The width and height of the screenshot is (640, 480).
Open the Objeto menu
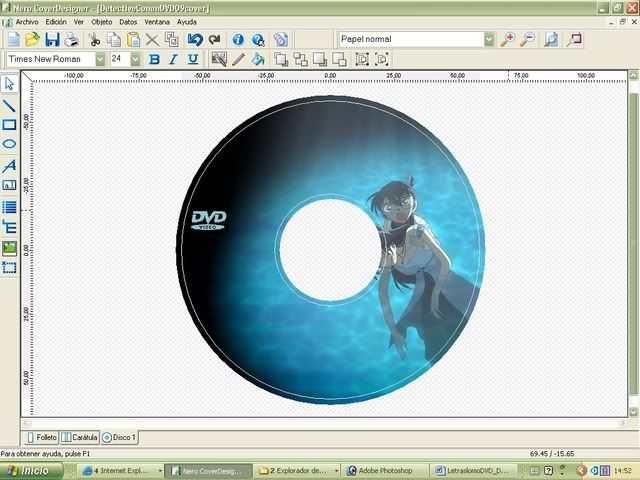tap(102, 22)
